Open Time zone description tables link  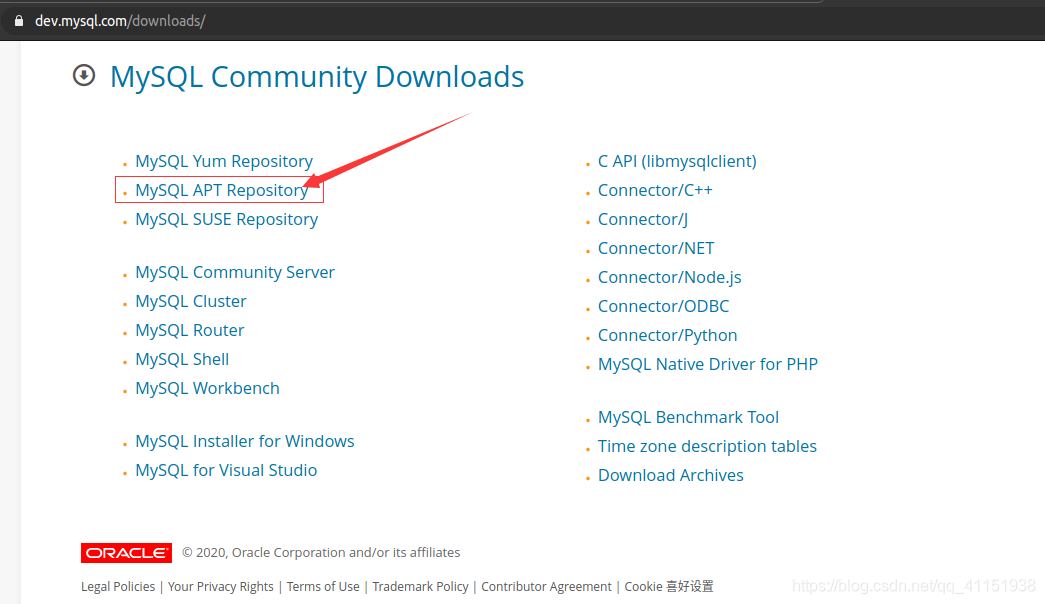(x=707, y=446)
